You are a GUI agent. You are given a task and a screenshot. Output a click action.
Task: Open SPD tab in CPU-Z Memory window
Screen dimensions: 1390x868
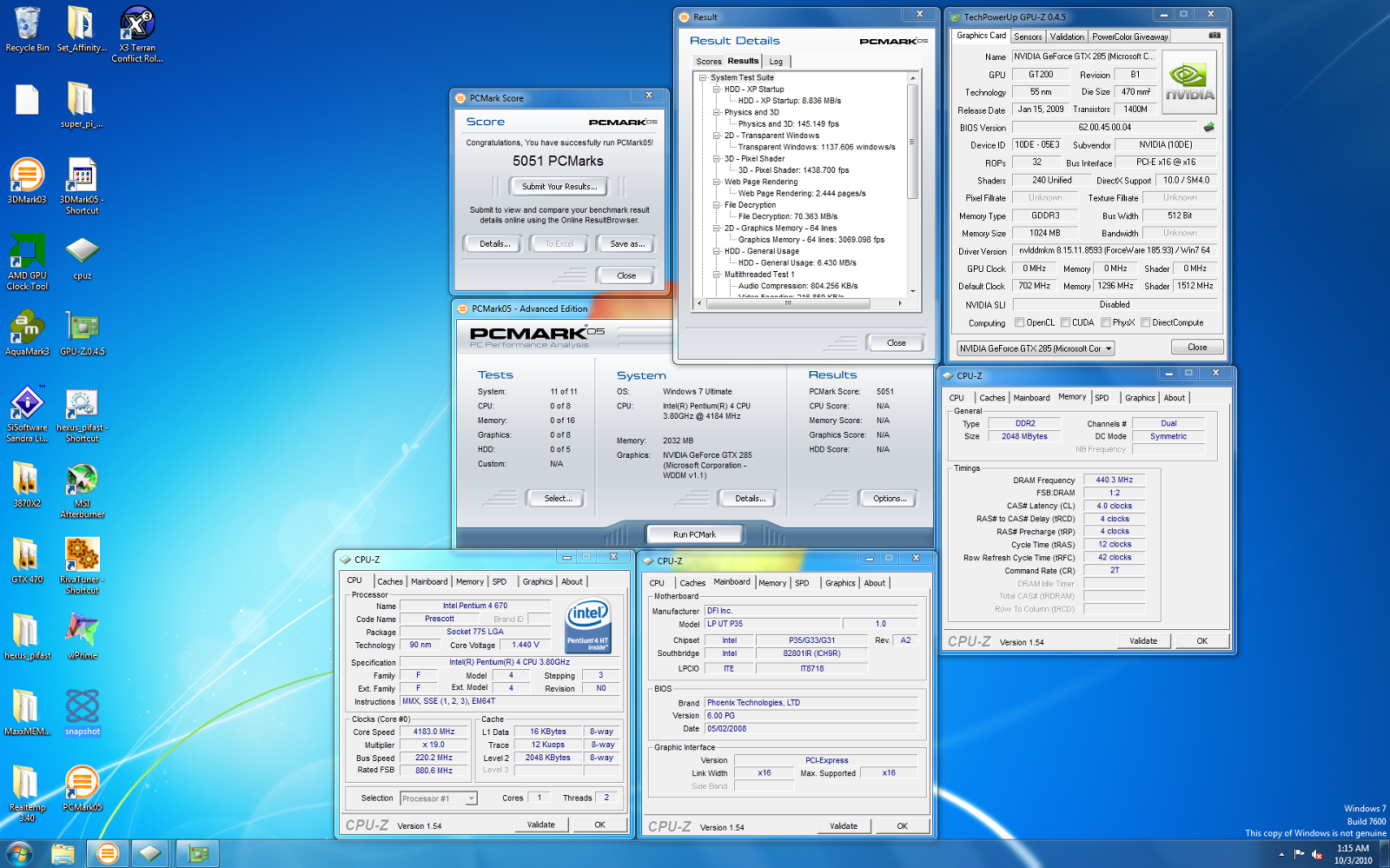click(x=1102, y=398)
